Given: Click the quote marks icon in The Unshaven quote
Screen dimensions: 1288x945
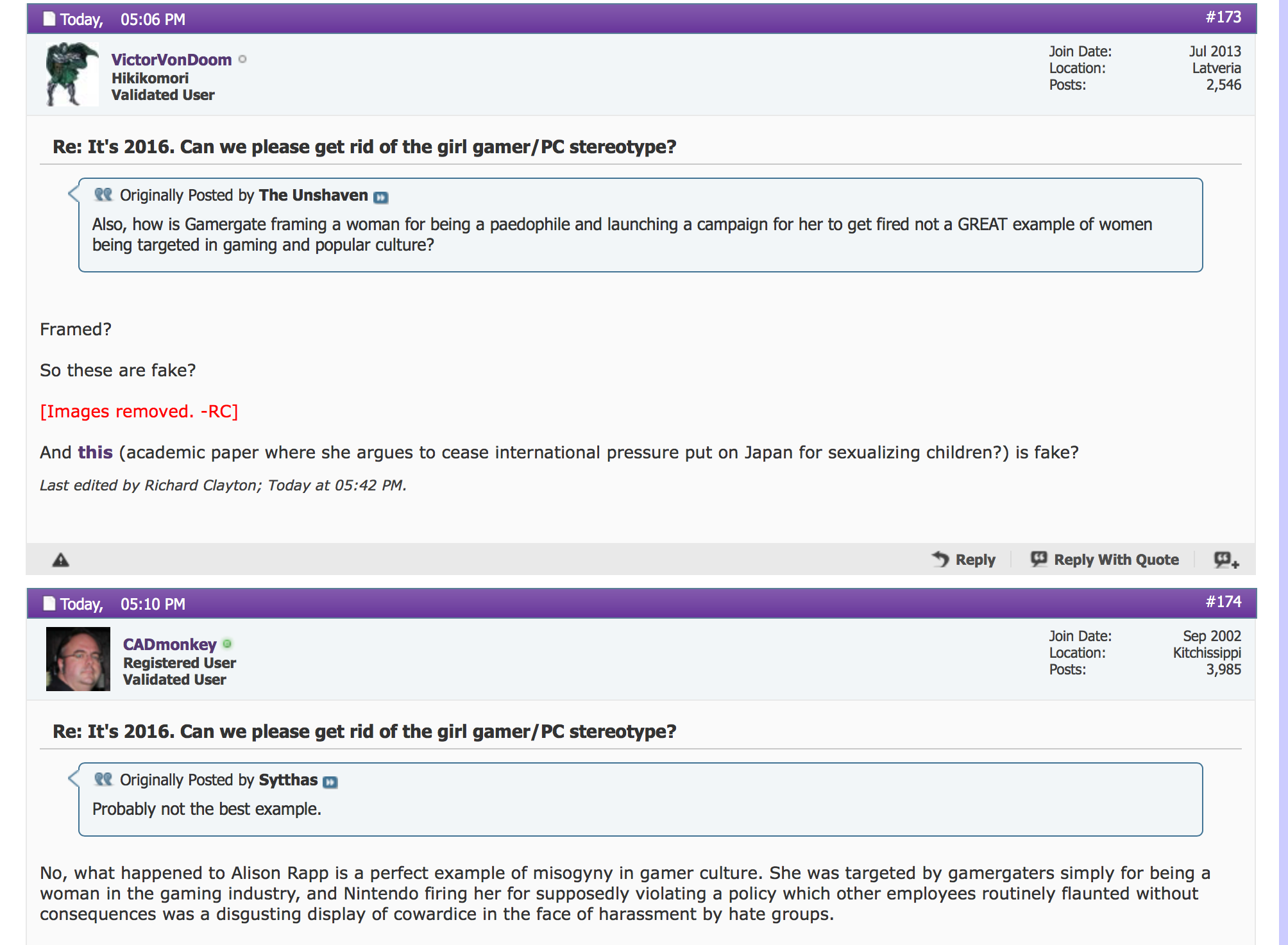Looking at the screenshot, I should pos(103,194).
